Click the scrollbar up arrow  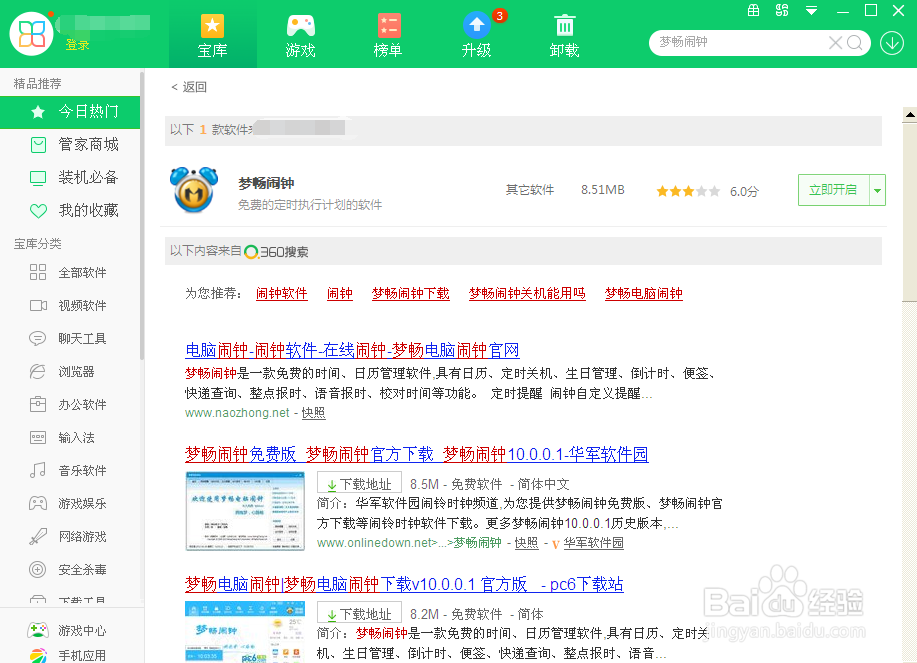(910, 115)
